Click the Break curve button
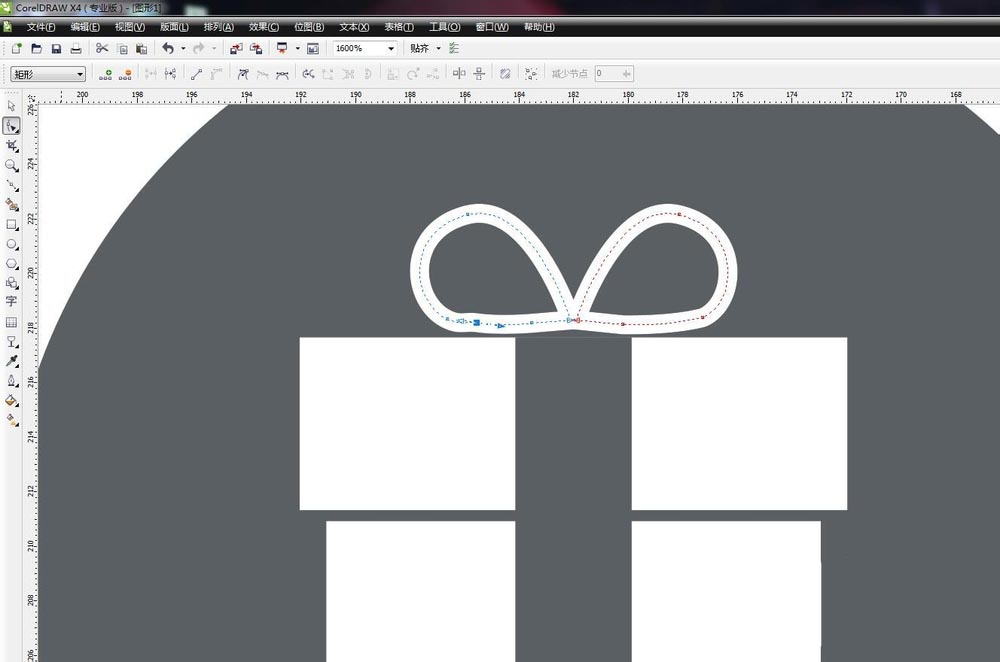1000x662 pixels. pos(170,74)
